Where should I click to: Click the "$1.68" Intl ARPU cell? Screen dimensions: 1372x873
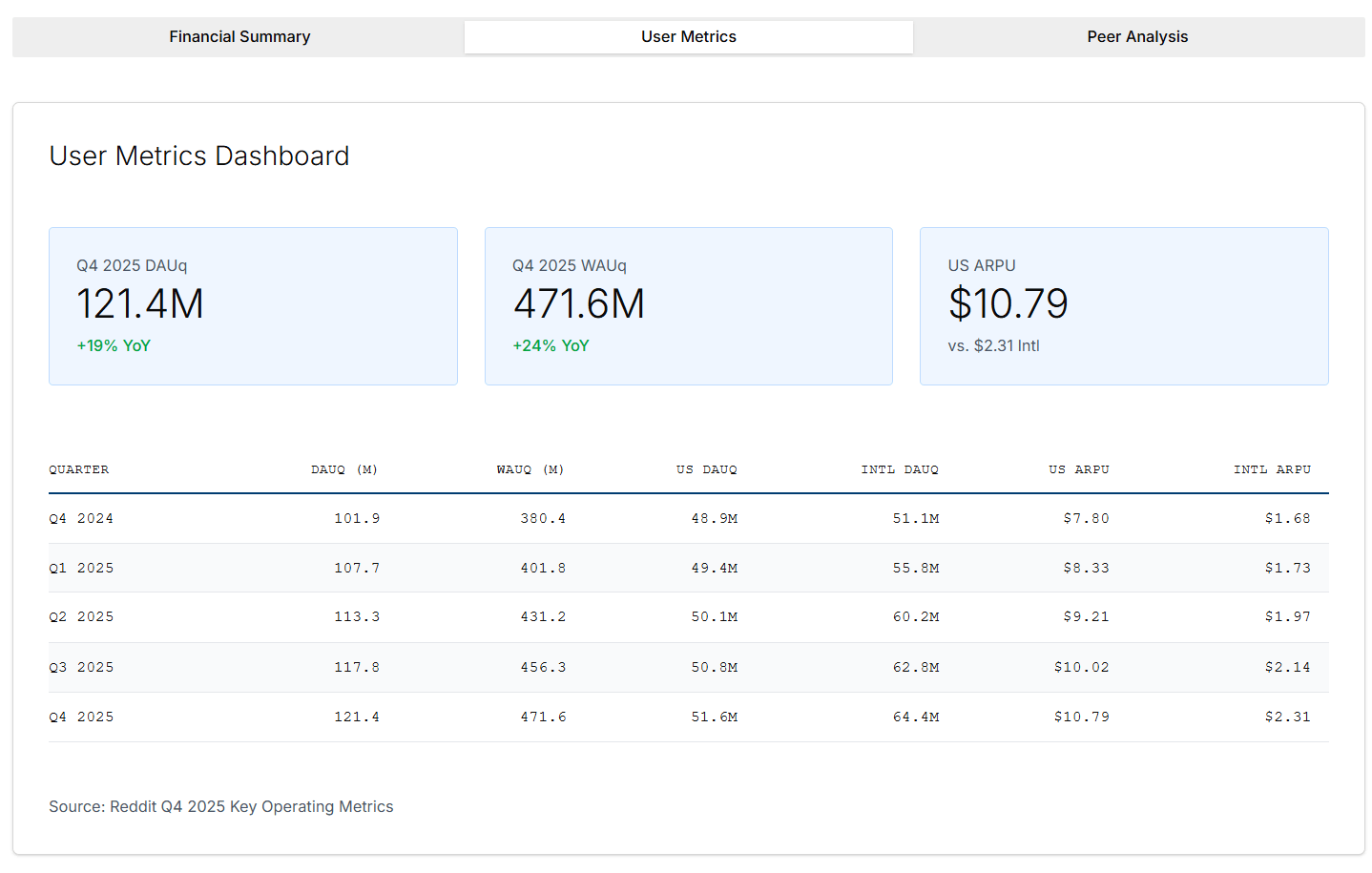pyautogui.click(x=1288, y=519)
